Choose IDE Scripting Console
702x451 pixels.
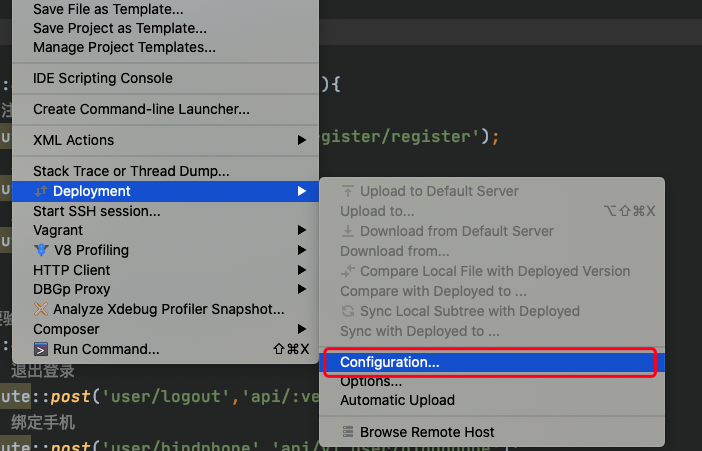tap(102, 78)
